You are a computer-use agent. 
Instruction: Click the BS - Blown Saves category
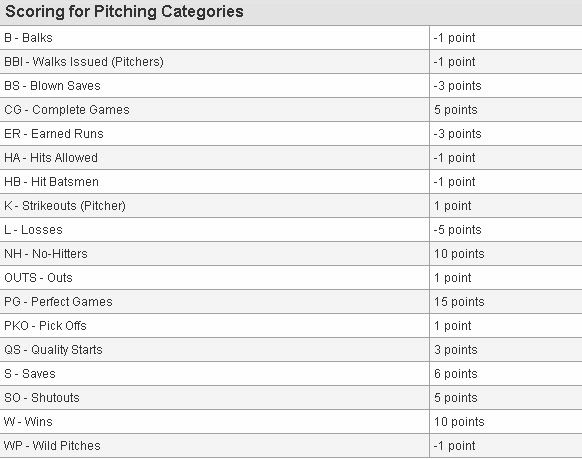point(52,86)
